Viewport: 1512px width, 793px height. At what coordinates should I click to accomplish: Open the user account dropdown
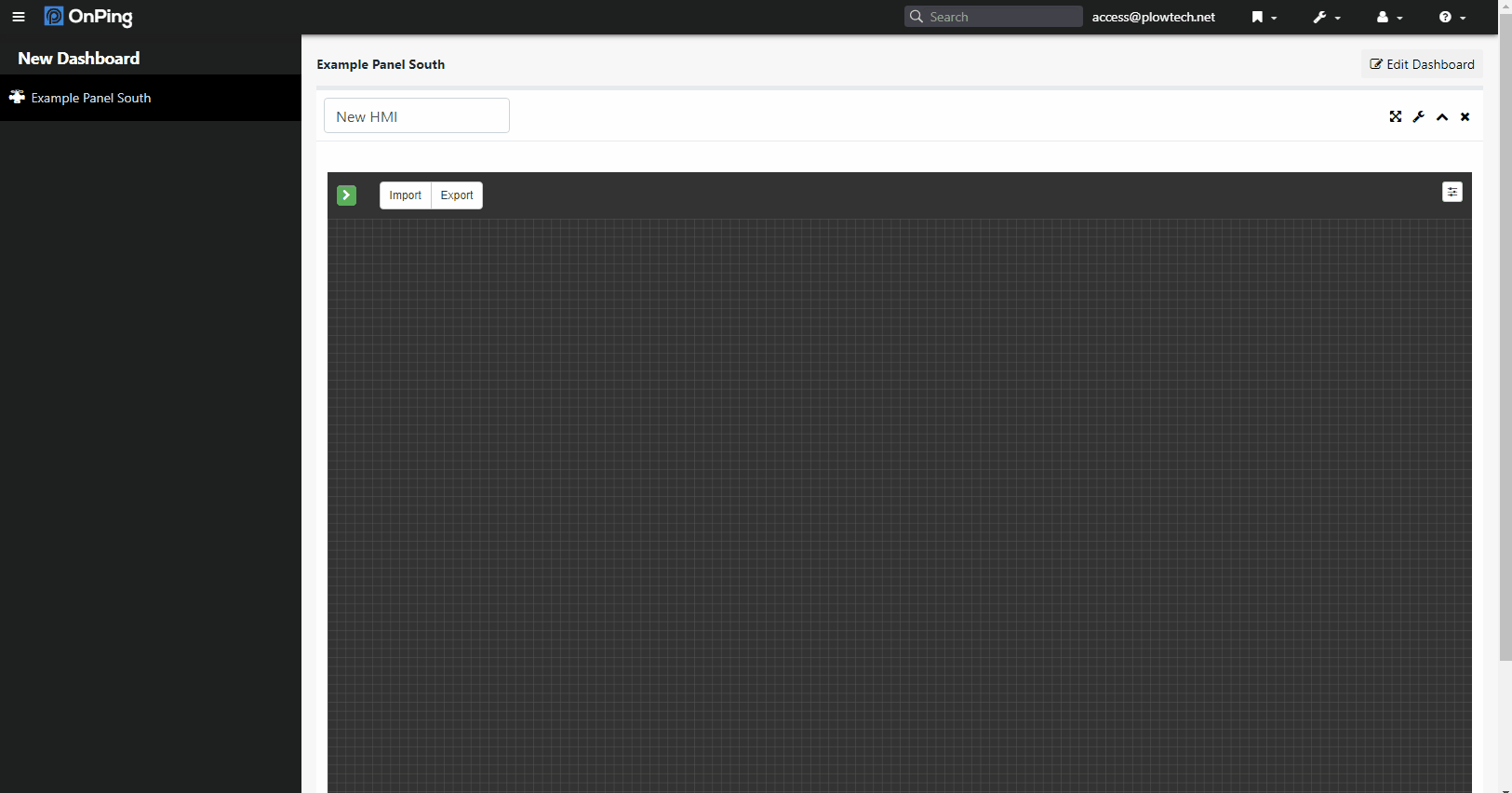[x=1387, y=17]
